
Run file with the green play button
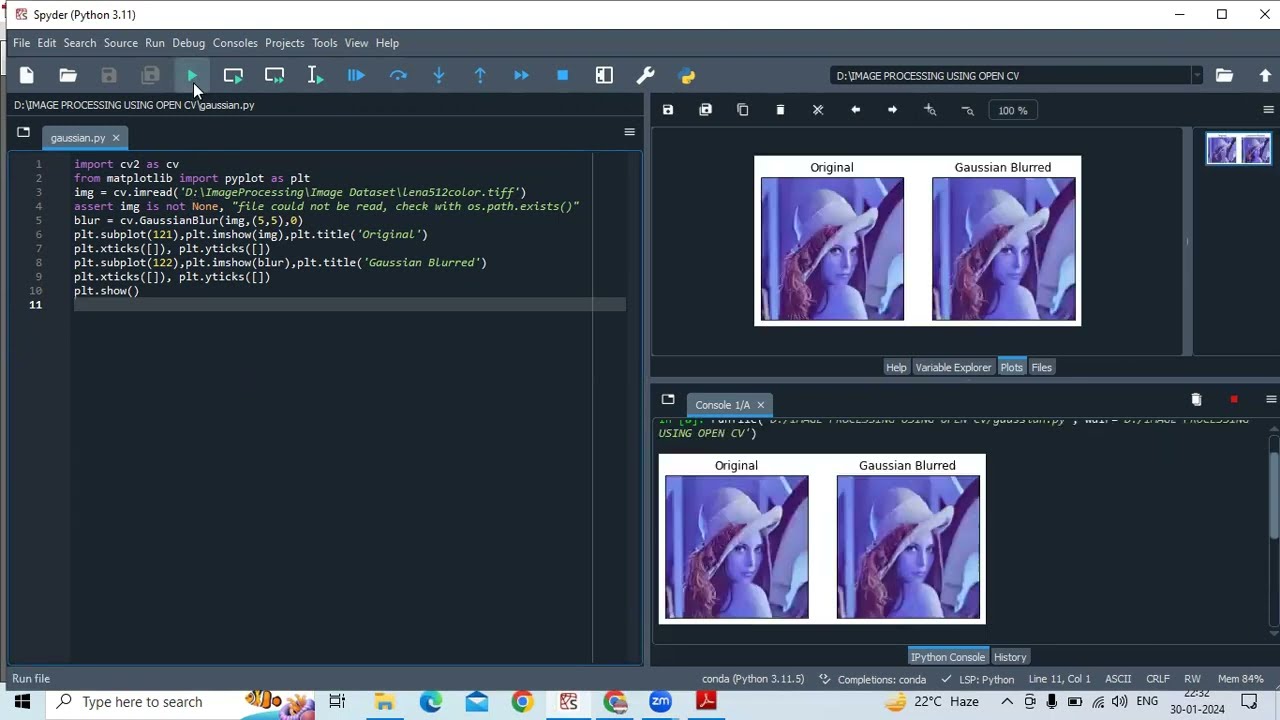click(x=192, y=75)
